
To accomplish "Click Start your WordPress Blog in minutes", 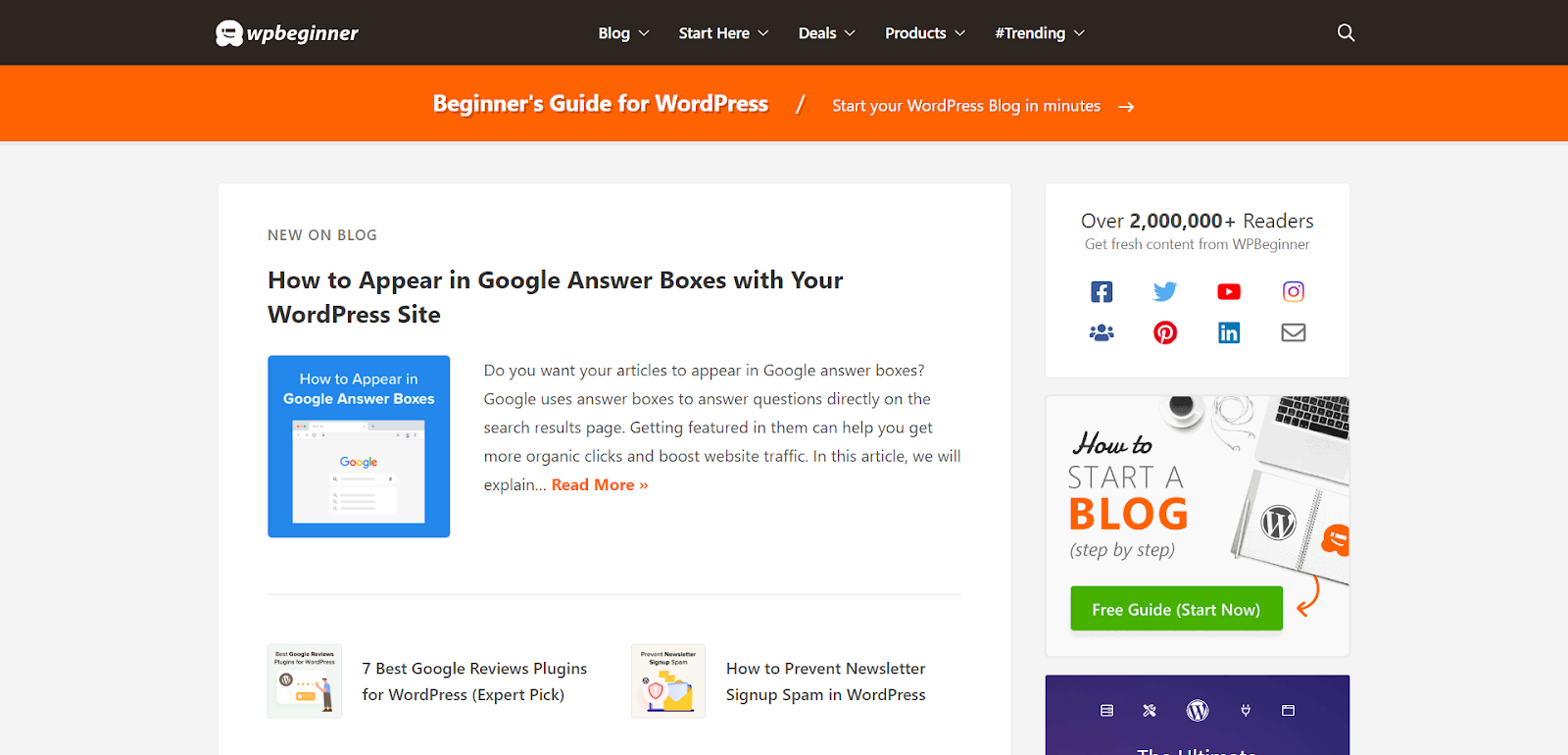I will [x=966, y=106].
